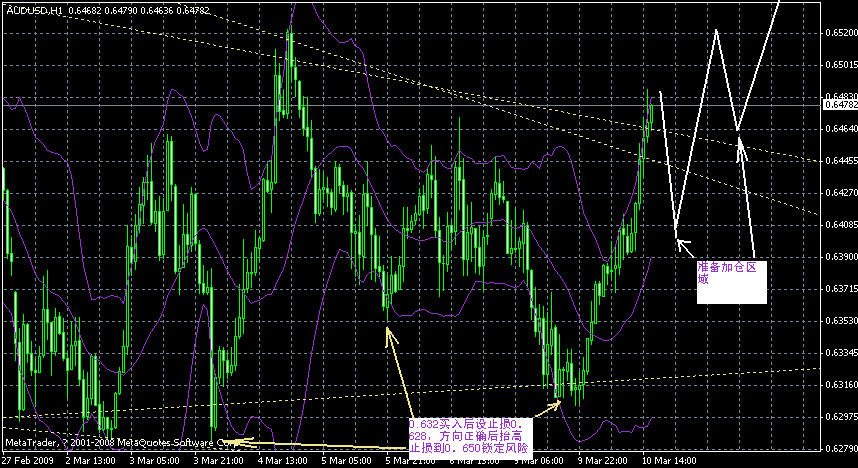Click the 5 Mar 05:00 time label
858x468 pixels.
347,461
